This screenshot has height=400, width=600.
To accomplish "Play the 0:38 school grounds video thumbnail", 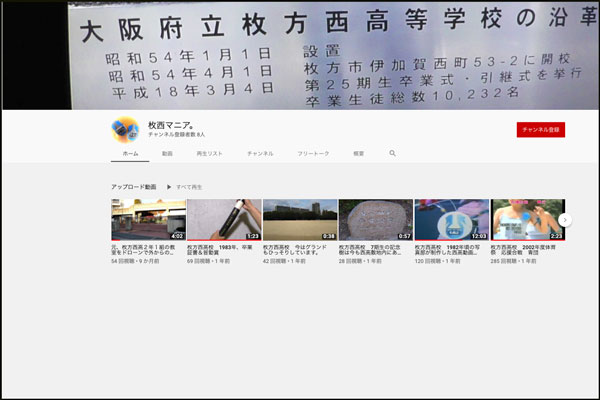I will [300, 219].
